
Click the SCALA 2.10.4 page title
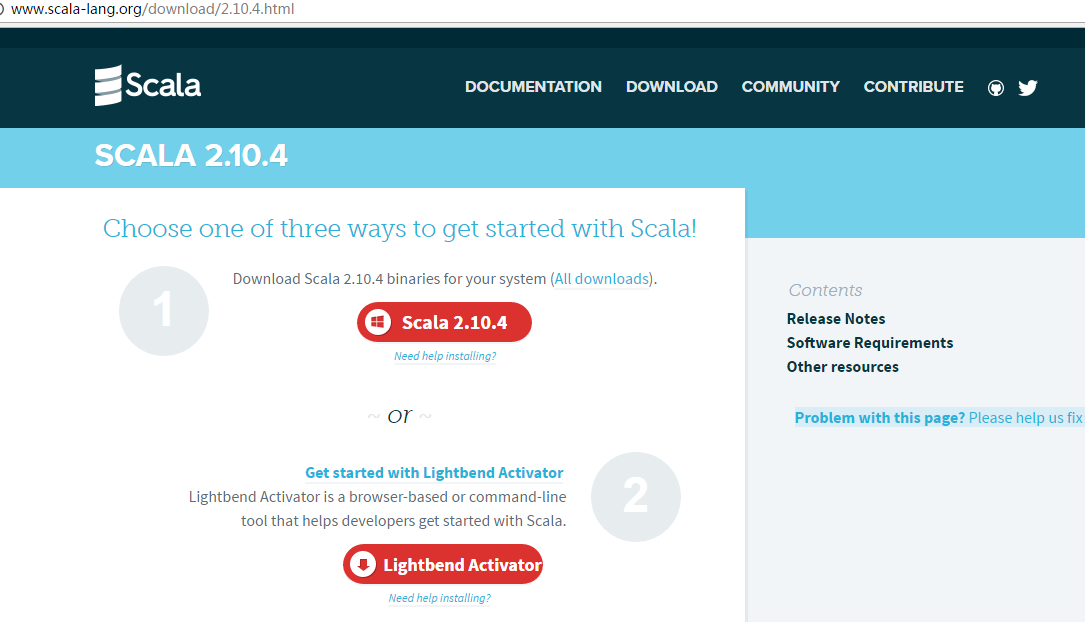[191, 156]
